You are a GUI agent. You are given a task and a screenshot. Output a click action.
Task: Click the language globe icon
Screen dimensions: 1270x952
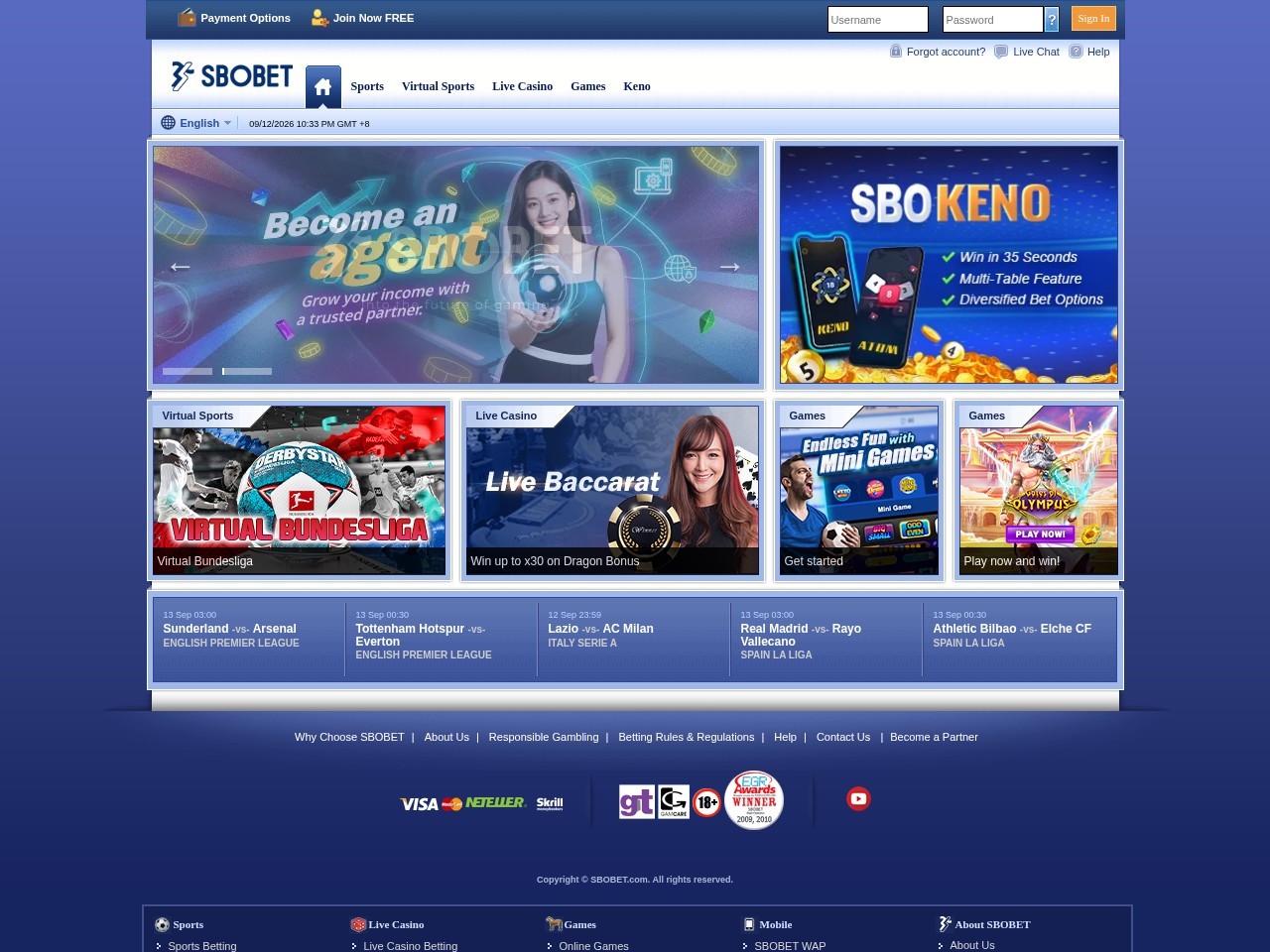[x=169, y=123]
